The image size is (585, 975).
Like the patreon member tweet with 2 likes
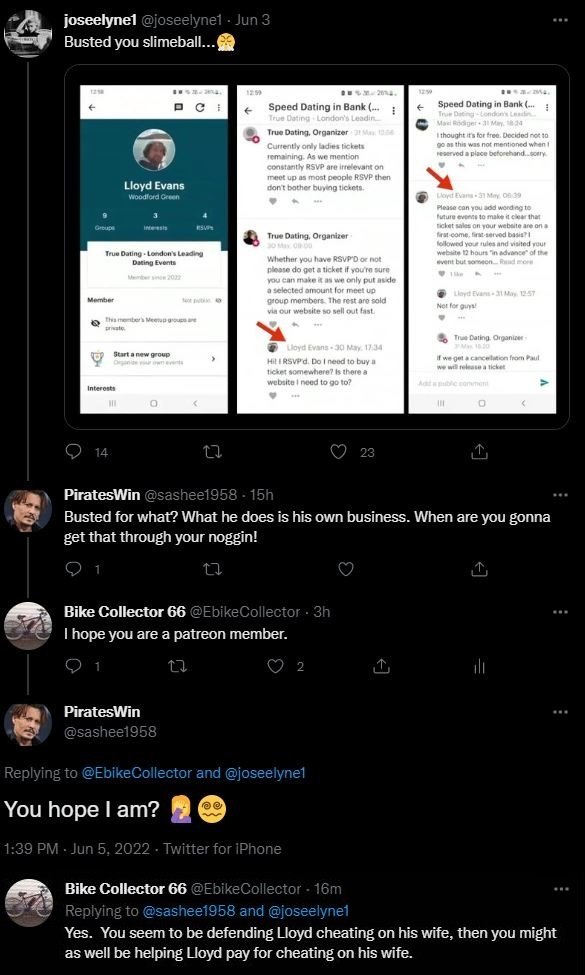tap(275, 667)
